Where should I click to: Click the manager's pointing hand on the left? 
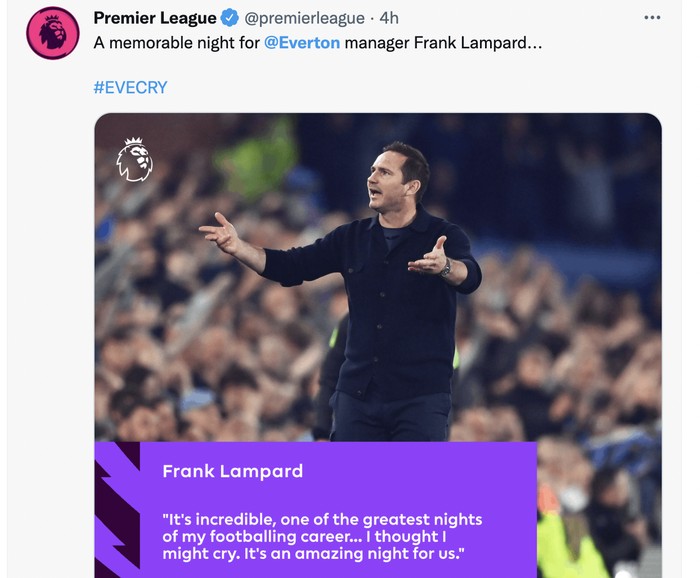(221, 237)
